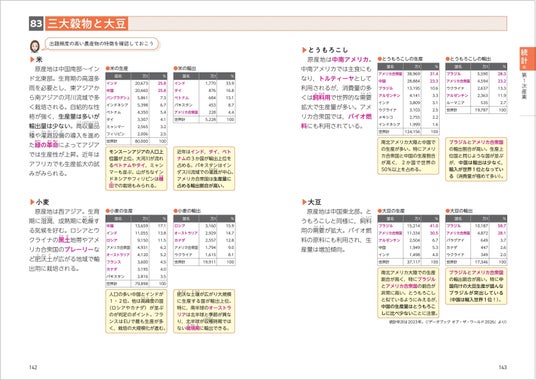The image size is (536, 380).
Task: Click page number 142 at the bottom left
Action: (33, 367)
